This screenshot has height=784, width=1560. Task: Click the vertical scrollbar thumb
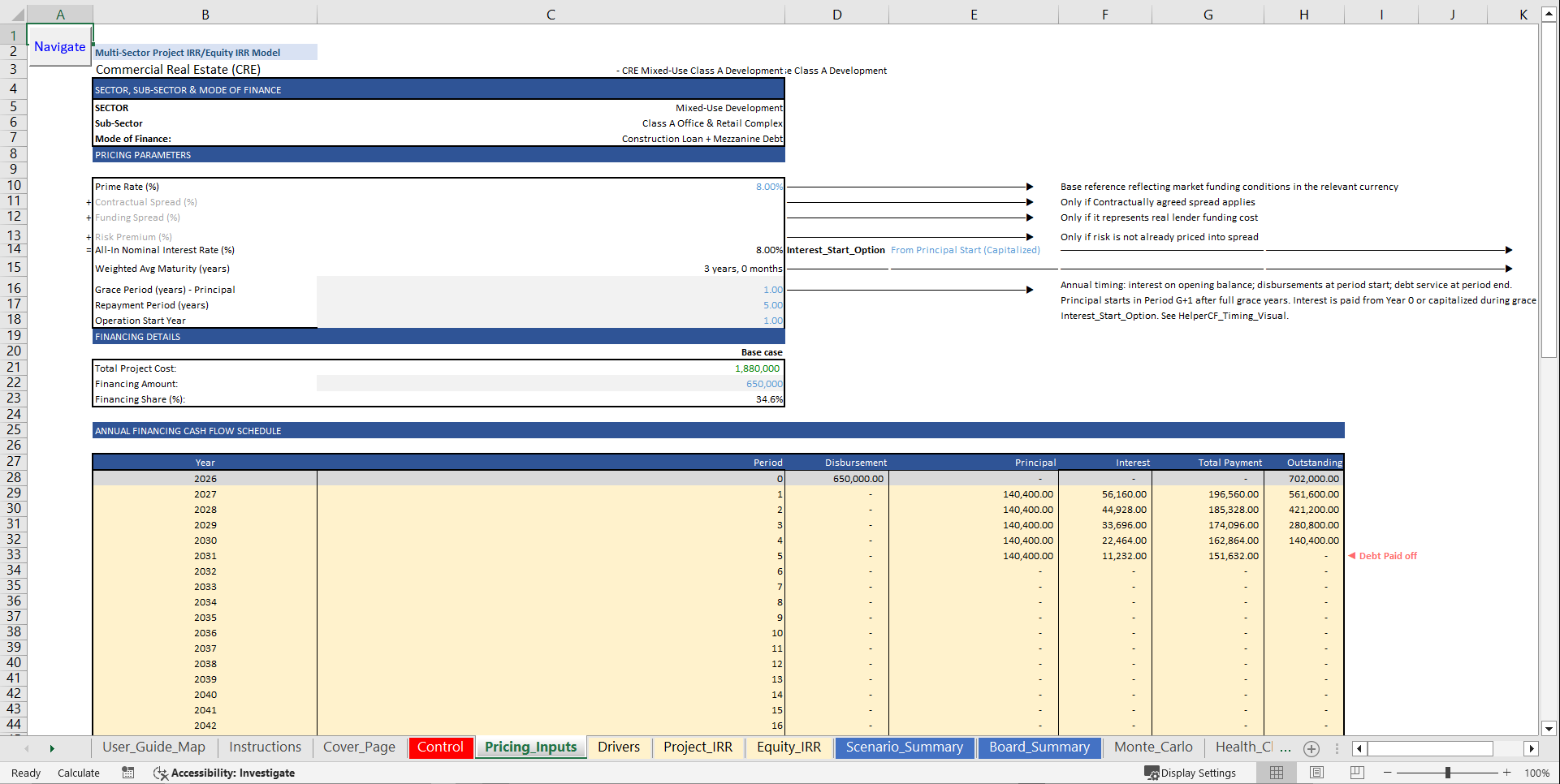click(1549, 191)
